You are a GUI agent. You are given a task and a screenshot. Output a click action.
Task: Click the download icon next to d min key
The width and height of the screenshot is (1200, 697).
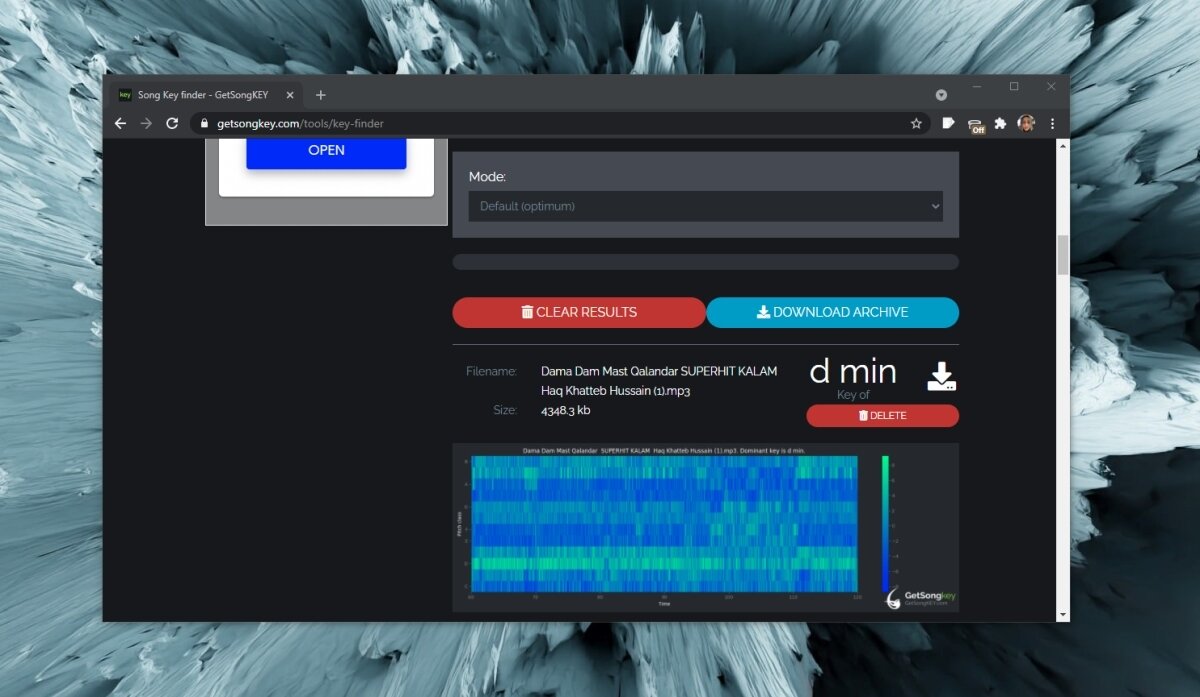tap(940, 377)
